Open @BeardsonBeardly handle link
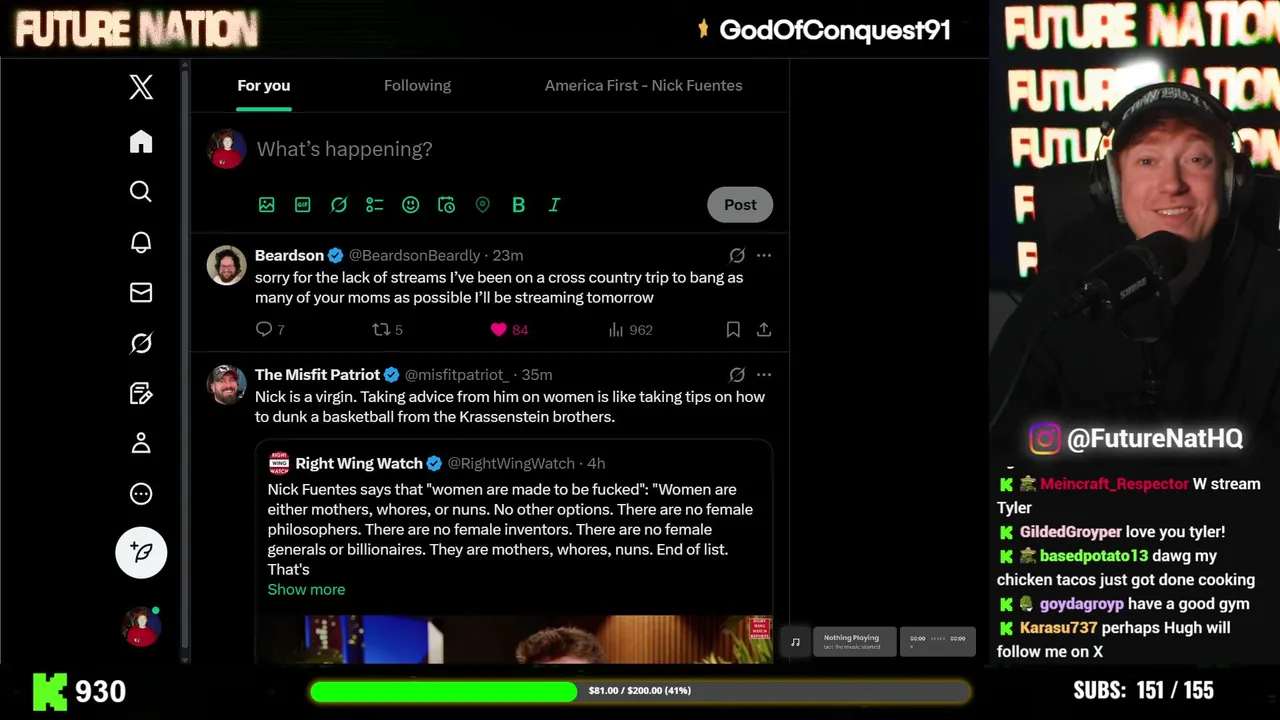 tap(414, 255)
